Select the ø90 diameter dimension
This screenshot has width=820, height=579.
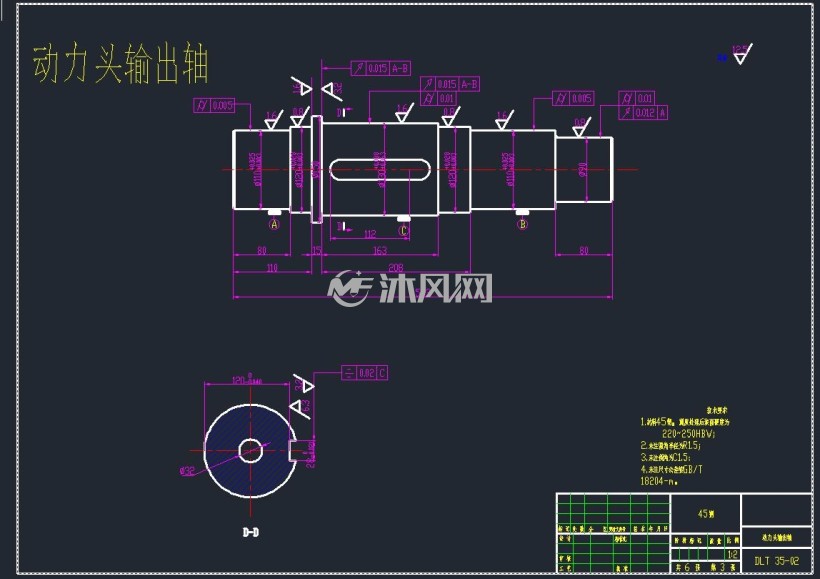click(583, 169)
